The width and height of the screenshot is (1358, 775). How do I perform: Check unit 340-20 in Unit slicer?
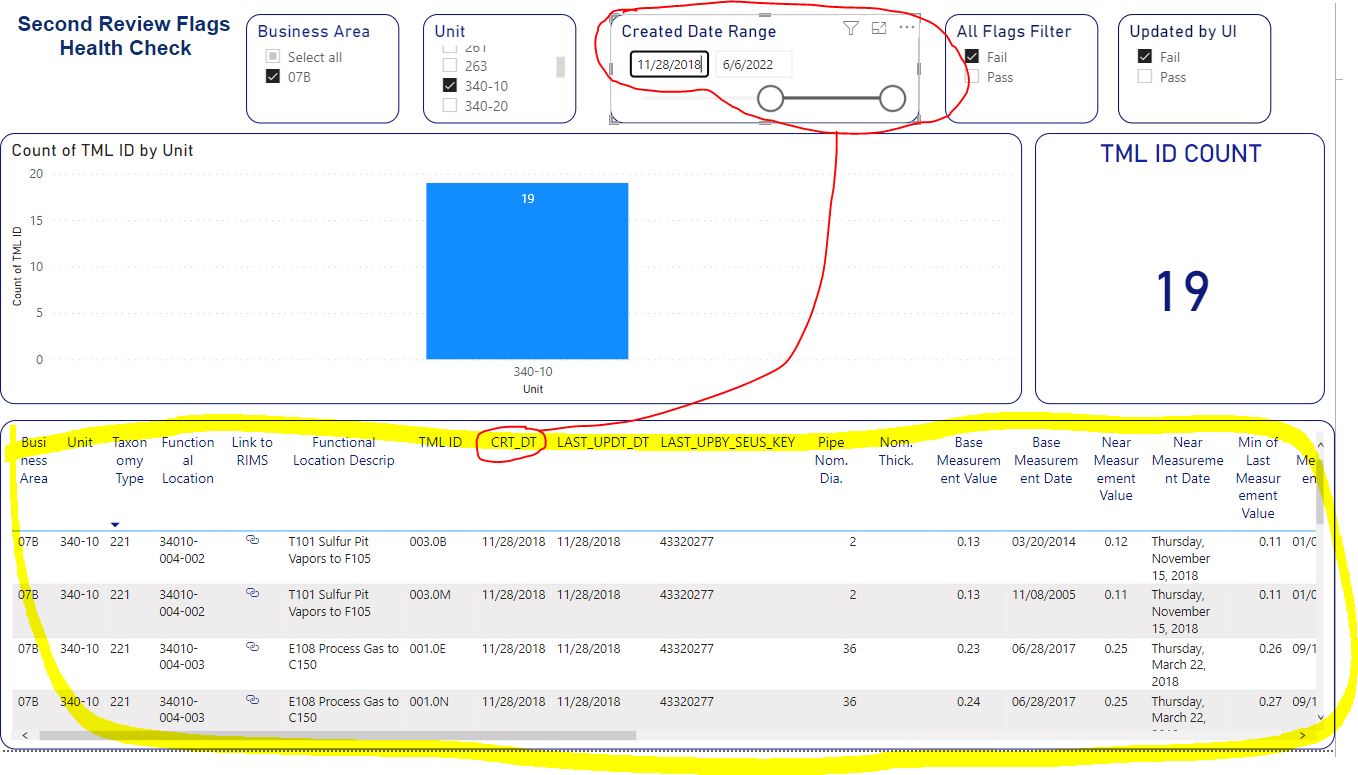pyautogui.click(x=450, y=105)
